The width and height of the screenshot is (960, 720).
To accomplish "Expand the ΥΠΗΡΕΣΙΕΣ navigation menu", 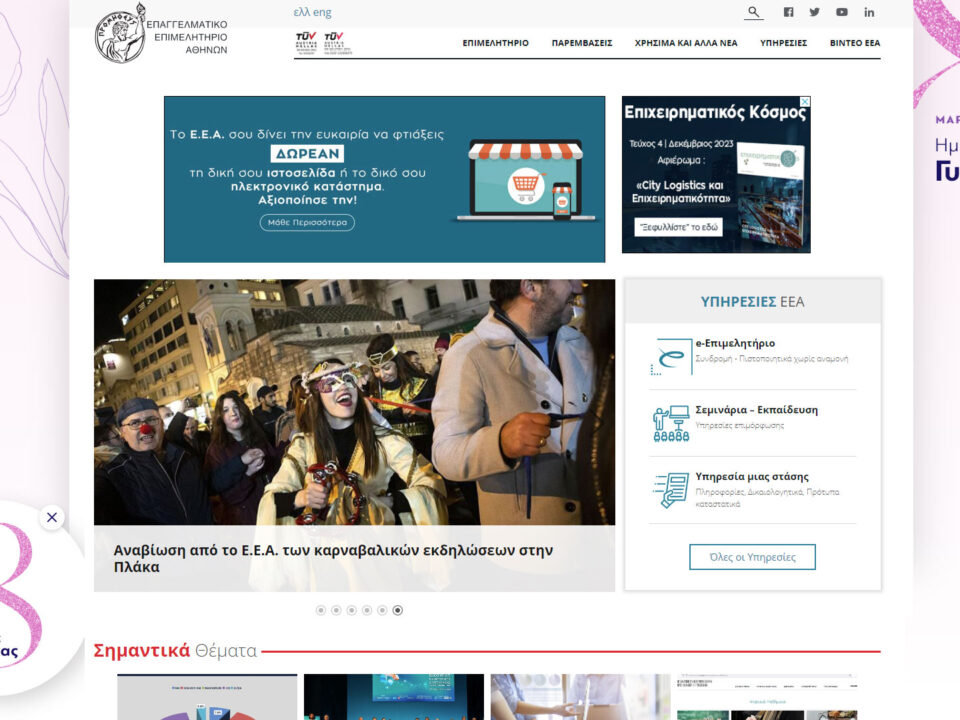I will click(783, 43).
